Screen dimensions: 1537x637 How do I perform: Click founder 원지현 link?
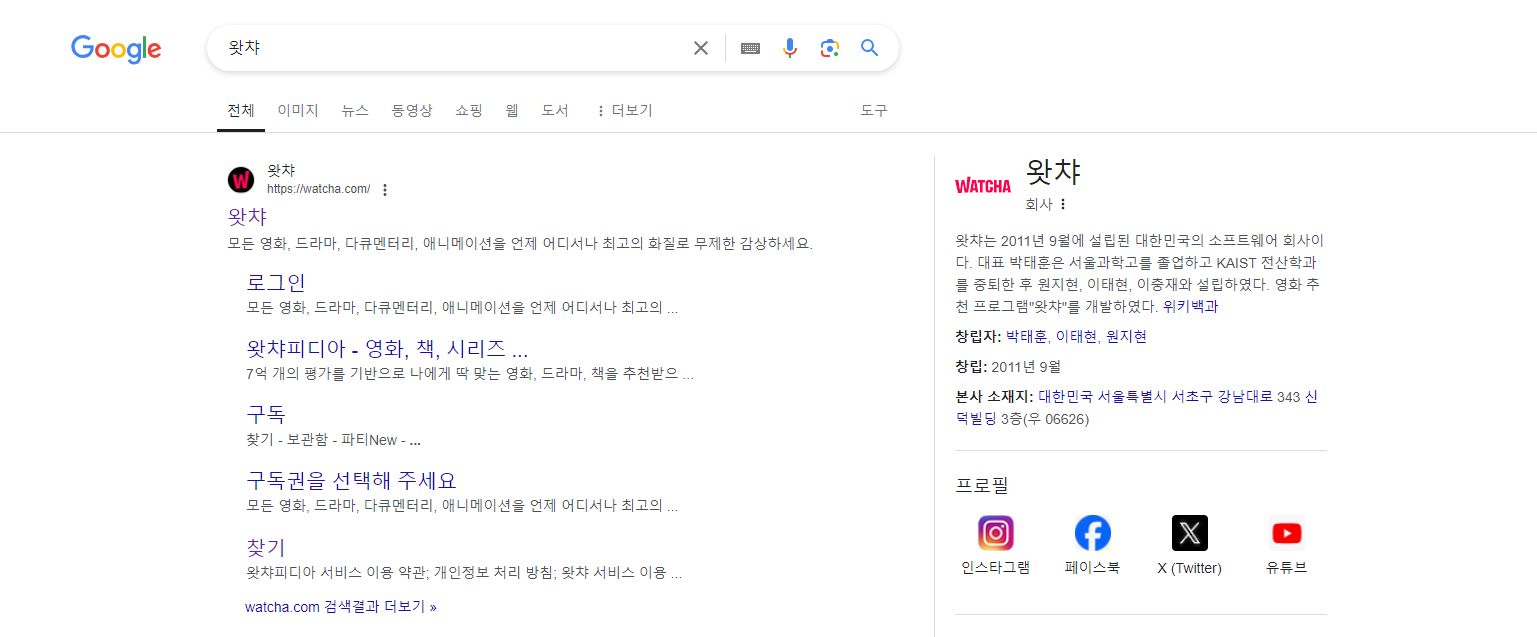[1126, 337]
